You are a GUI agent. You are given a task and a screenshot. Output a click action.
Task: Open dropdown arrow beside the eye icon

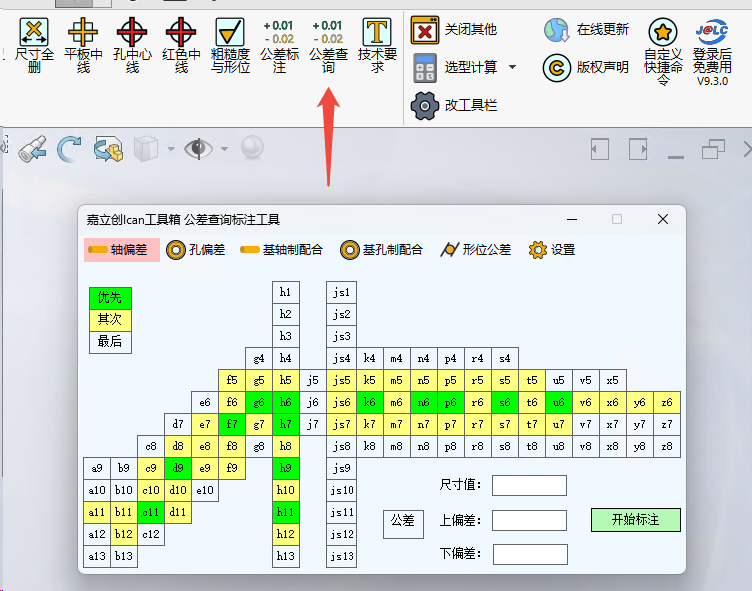[223, 150]
